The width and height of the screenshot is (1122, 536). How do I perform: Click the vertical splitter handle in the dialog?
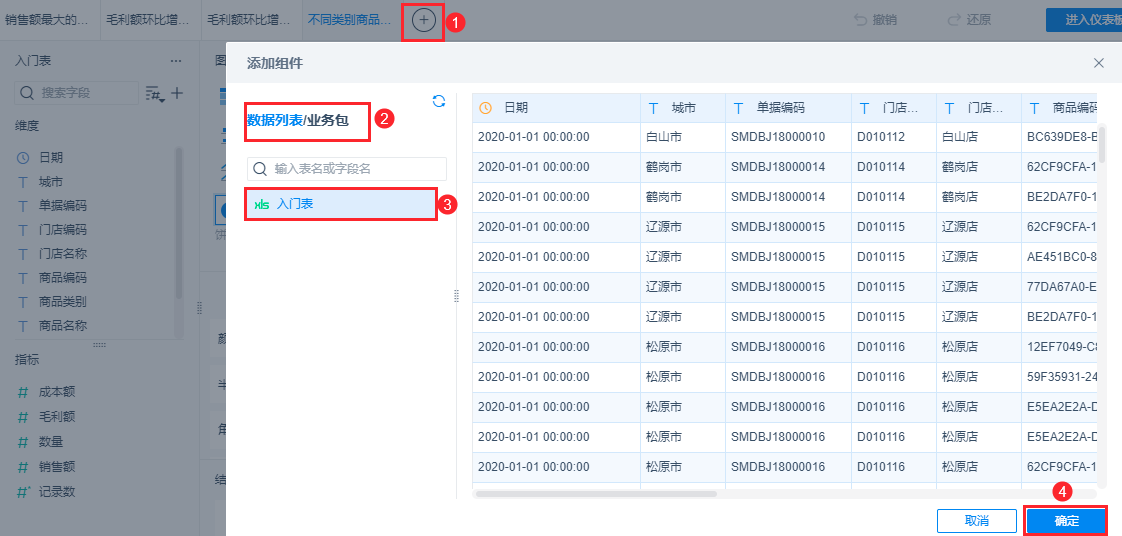[x=457, y=296]
